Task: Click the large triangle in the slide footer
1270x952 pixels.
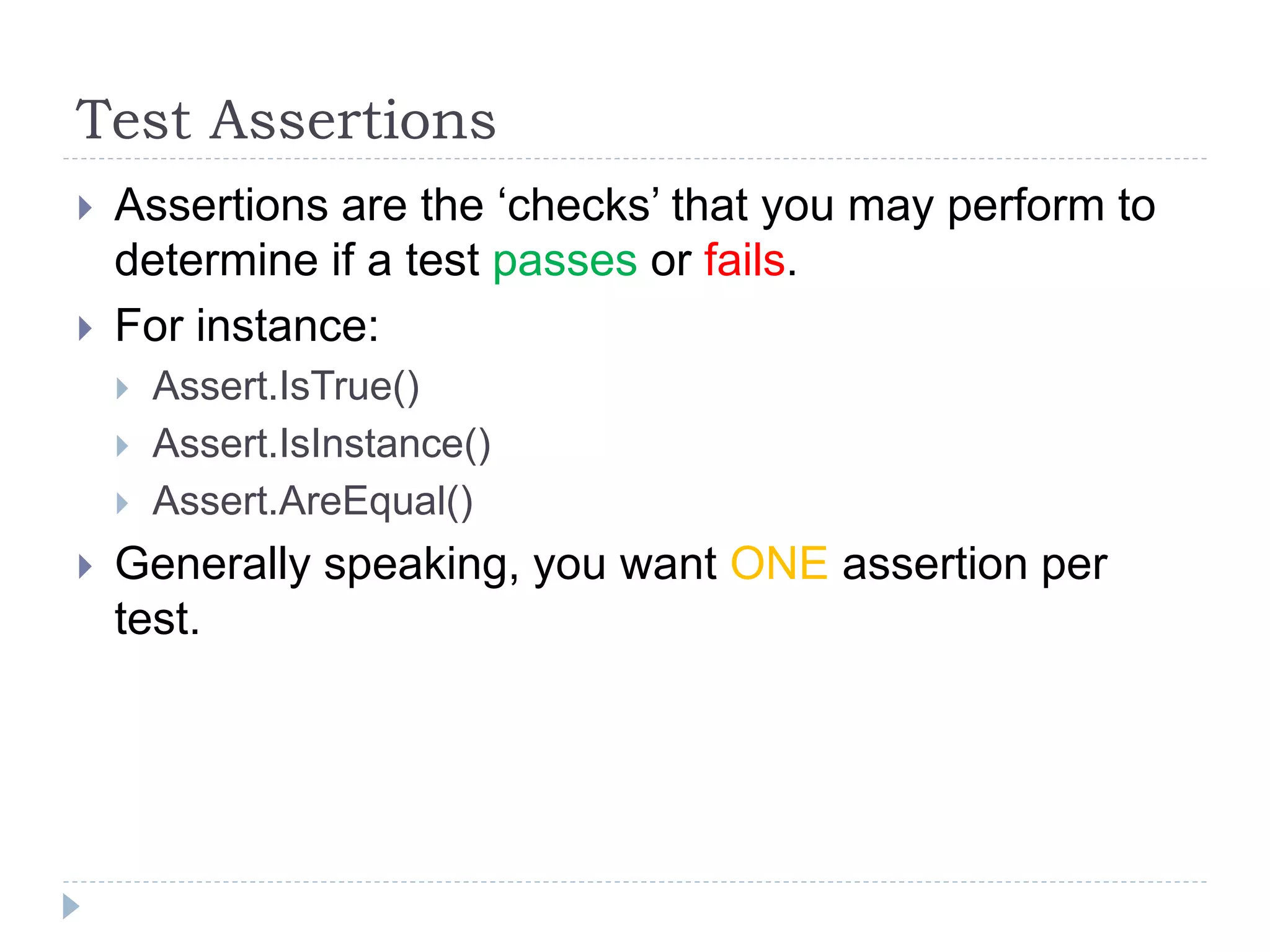Action: (x=71, y=907)
